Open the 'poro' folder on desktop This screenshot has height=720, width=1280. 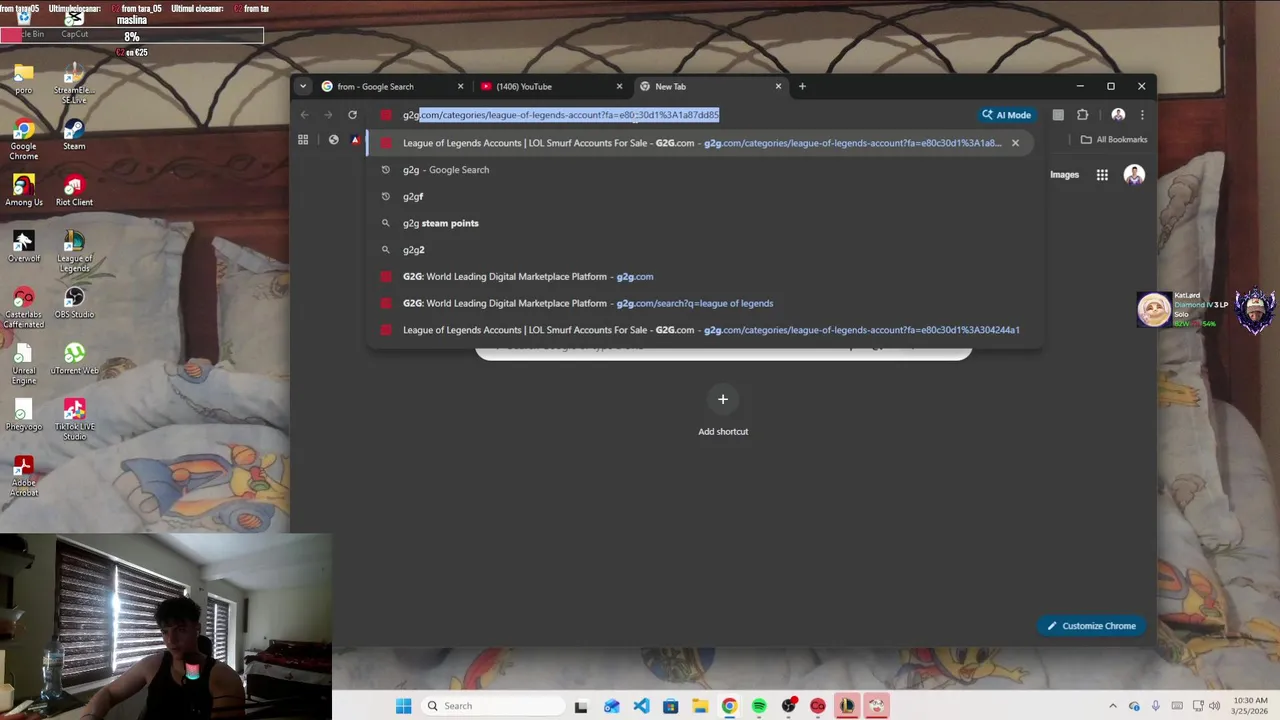[x=24, y=79]
